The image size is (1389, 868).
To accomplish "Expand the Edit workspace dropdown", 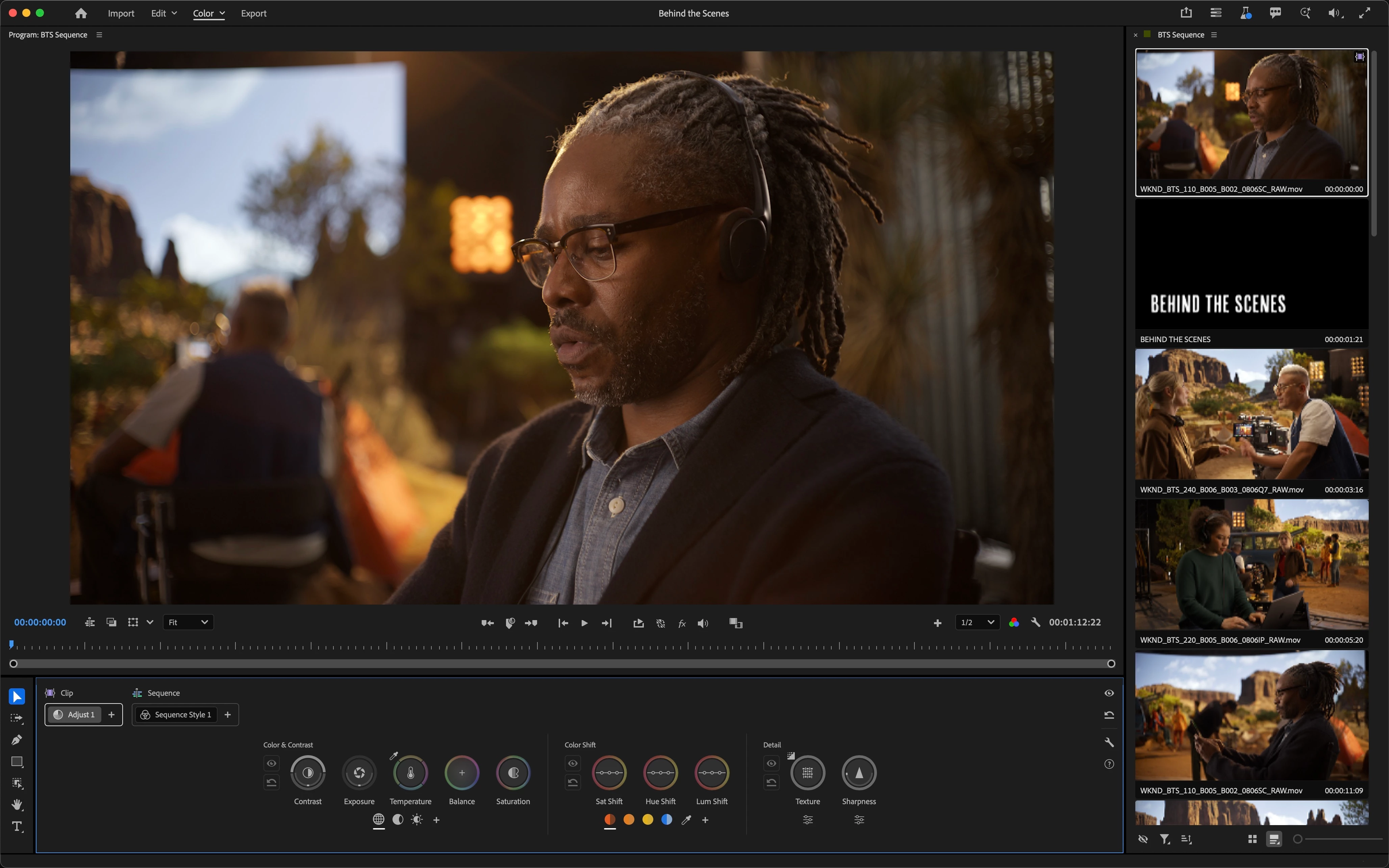I will click(163, 13).
